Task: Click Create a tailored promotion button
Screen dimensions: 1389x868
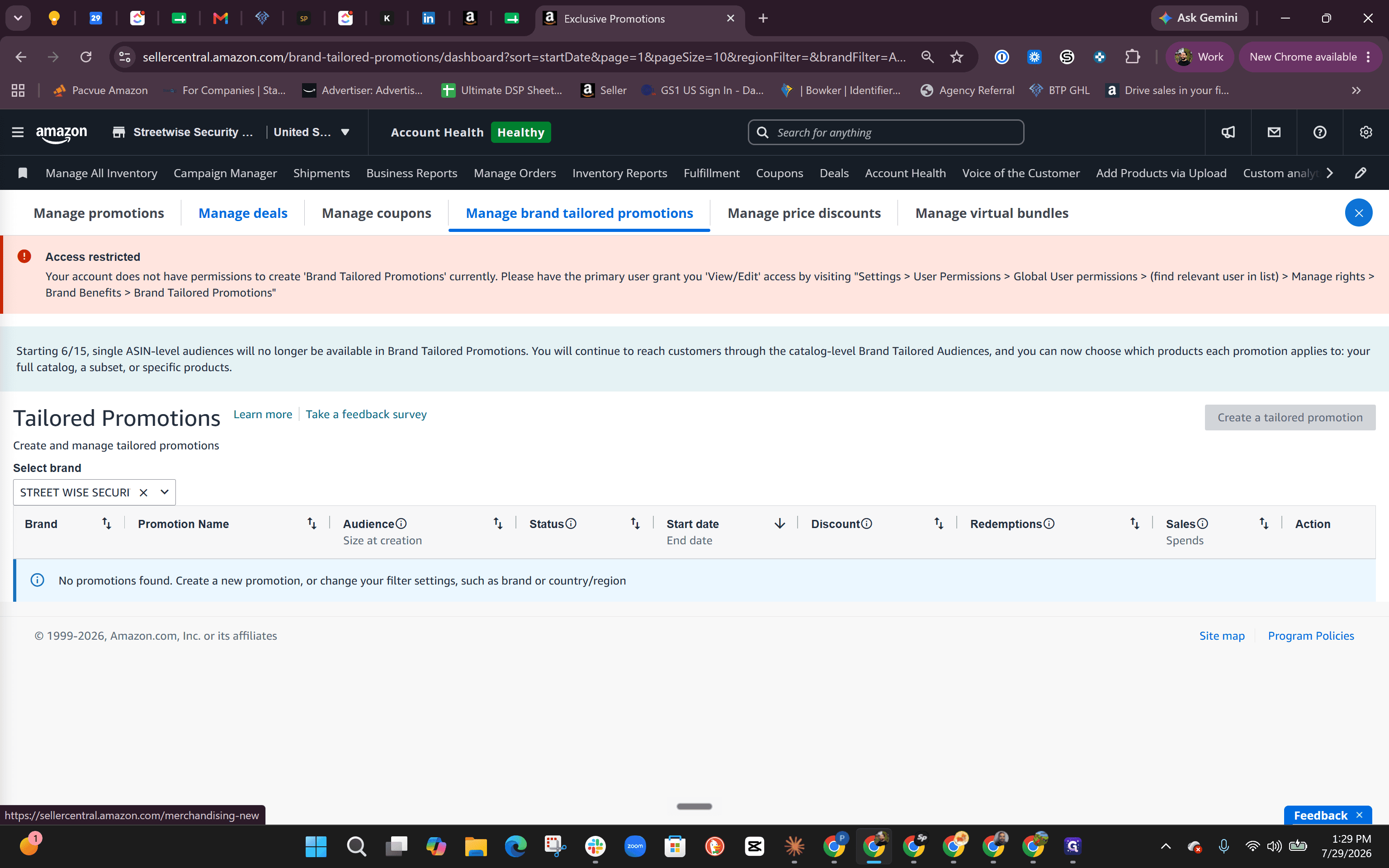Action: [1290, 417]
